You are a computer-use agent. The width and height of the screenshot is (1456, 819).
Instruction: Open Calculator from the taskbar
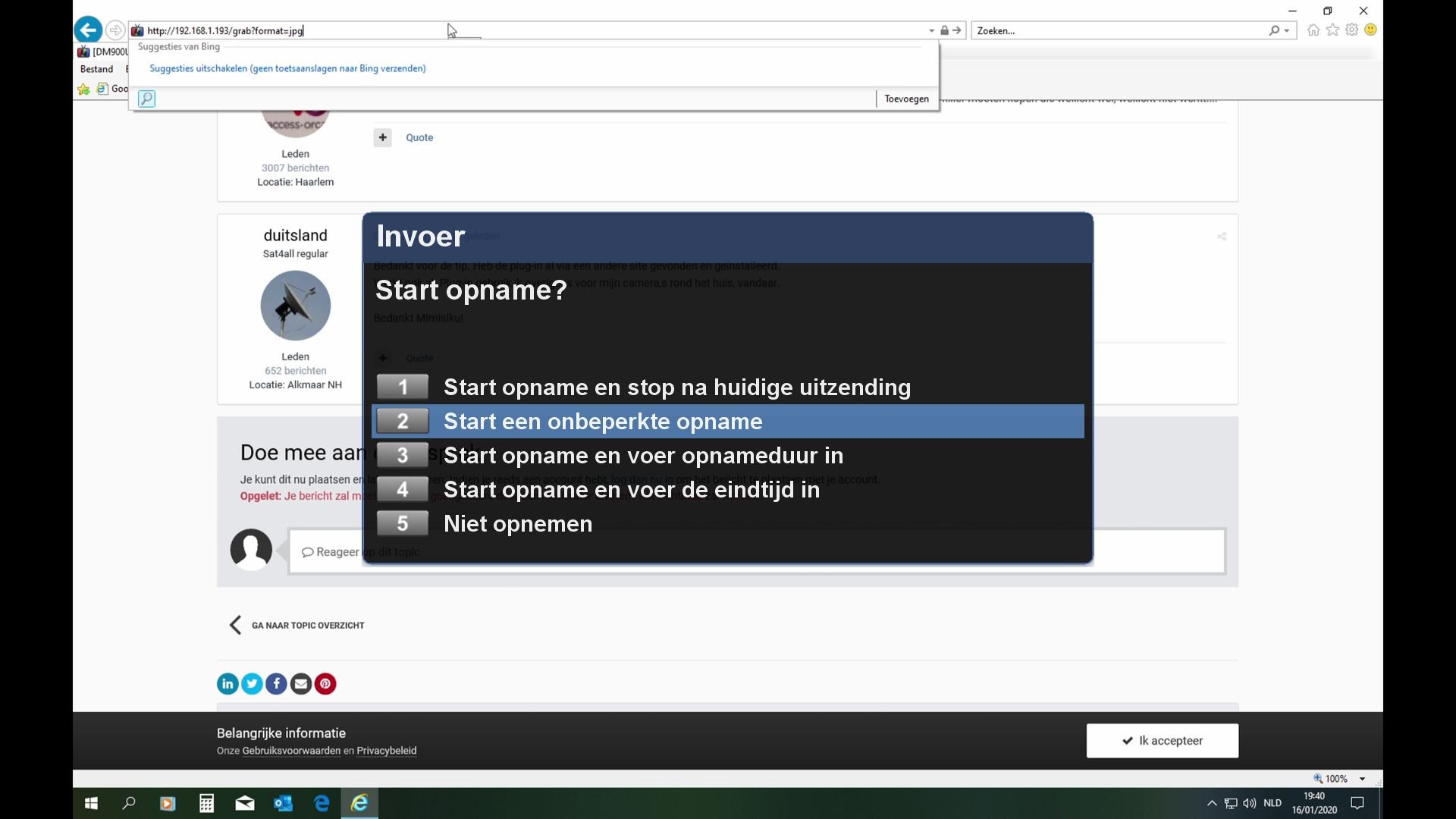[206, 803]
